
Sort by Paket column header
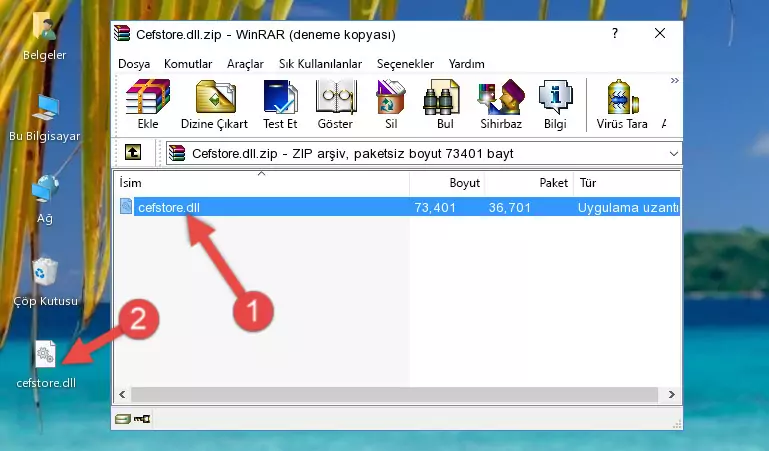coord(529,183)
